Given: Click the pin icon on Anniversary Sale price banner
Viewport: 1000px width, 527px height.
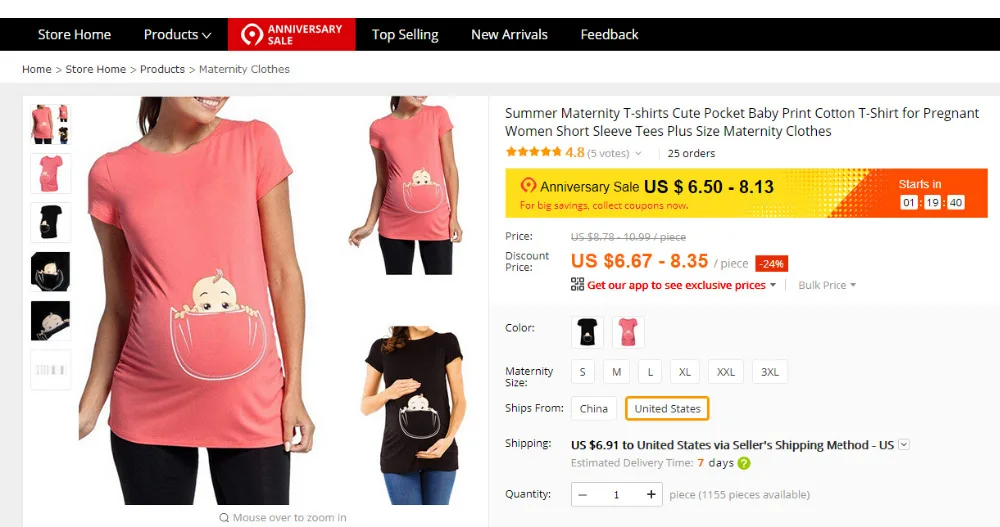Looking at the screenshot, I should pyautogui.click(x=528, y=185).
